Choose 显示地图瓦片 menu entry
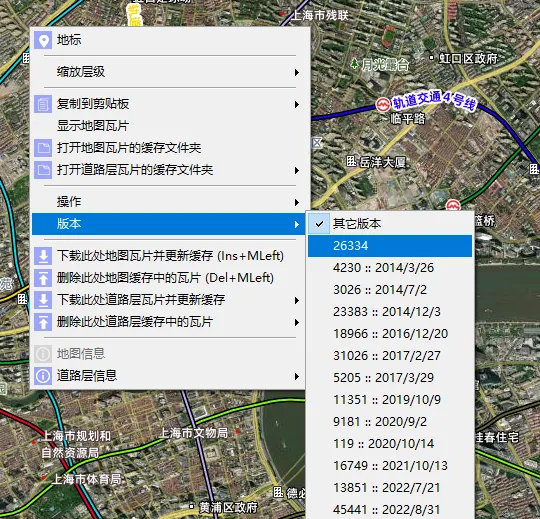 pyautogui.click(x=168, y=126)
